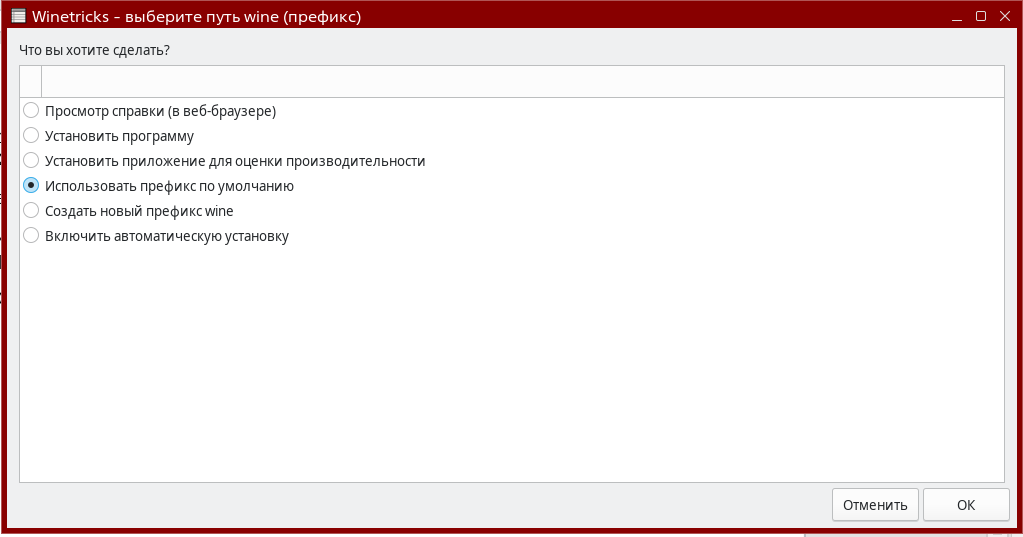The height and width of the screenshot is (537, 1023).
Task: Click the OK button
Action: click(966, 504)
